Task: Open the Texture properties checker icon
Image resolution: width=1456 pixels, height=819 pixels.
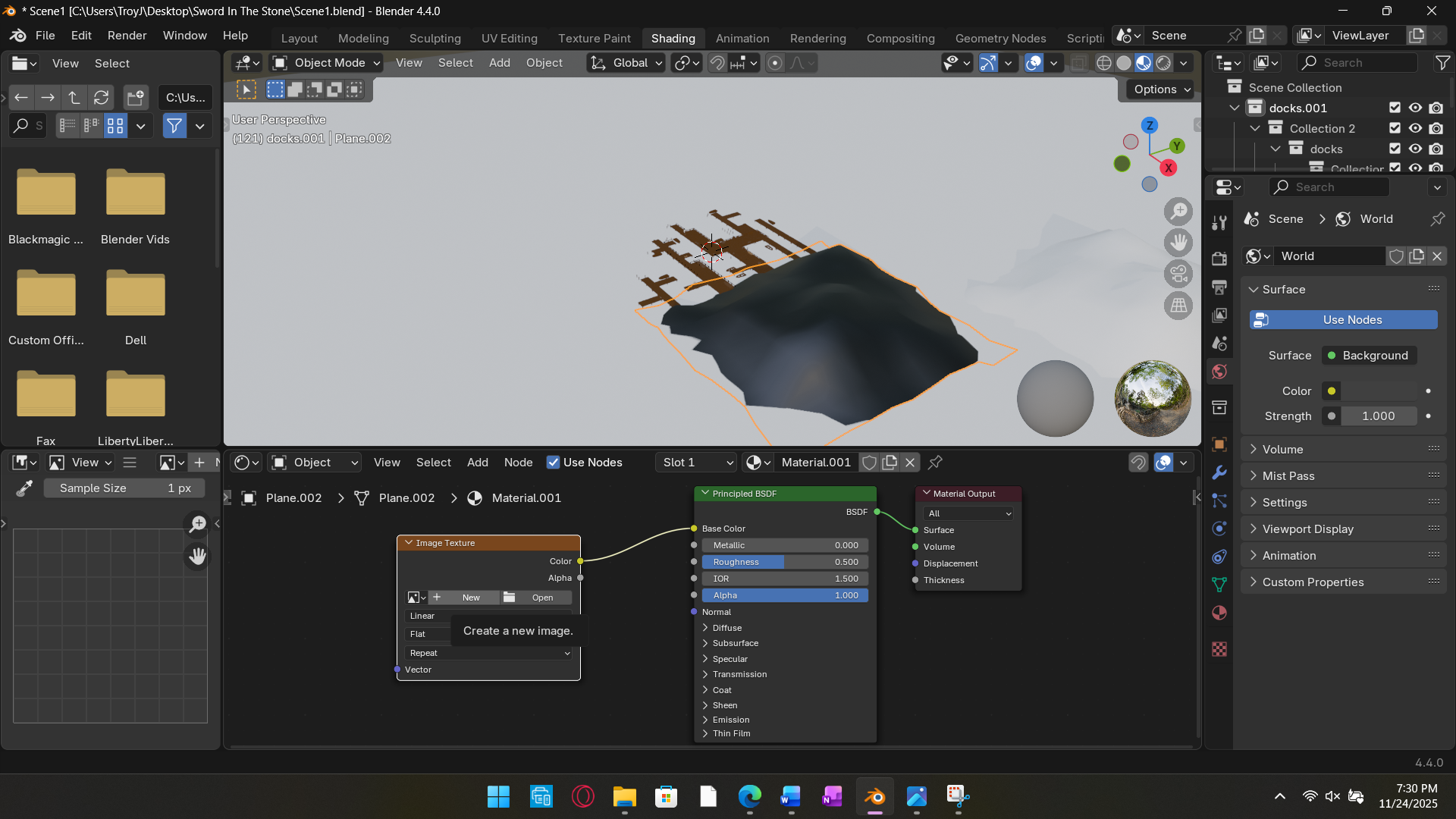Action: coord(1219,649)
